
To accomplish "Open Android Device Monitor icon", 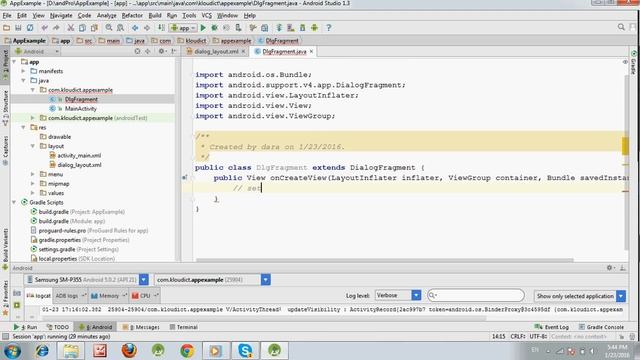I will [x=314, y=28].
